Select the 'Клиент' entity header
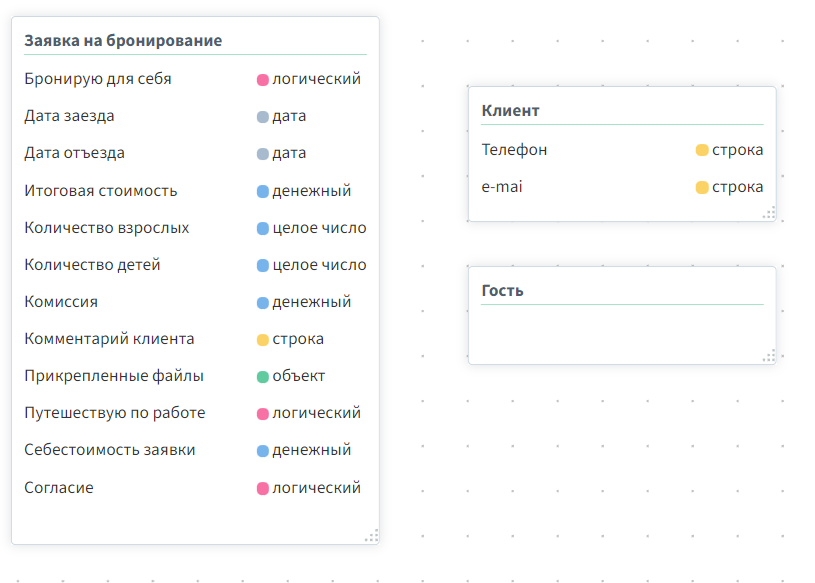Image resolution: width=815 pixels, height=583 pixels. tap(510, 111)
